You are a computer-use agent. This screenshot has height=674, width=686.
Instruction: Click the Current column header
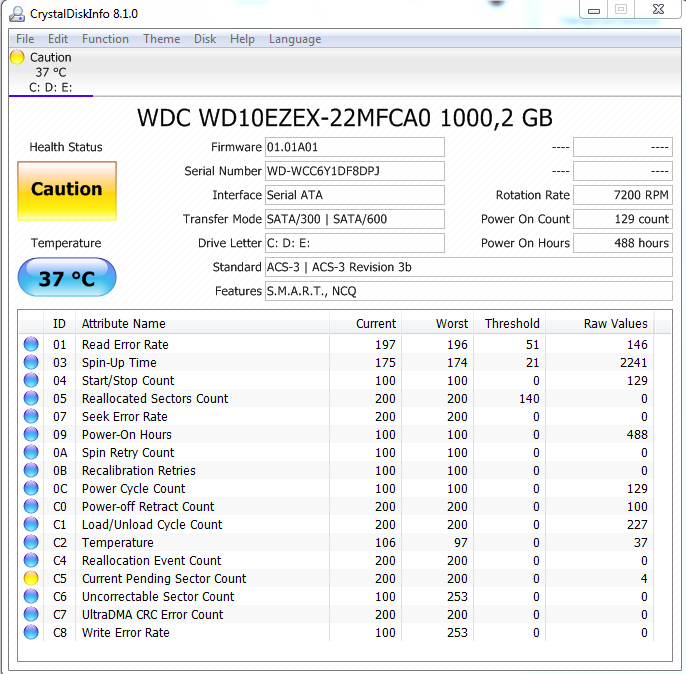pyautogui.click(x=365, y=324)
